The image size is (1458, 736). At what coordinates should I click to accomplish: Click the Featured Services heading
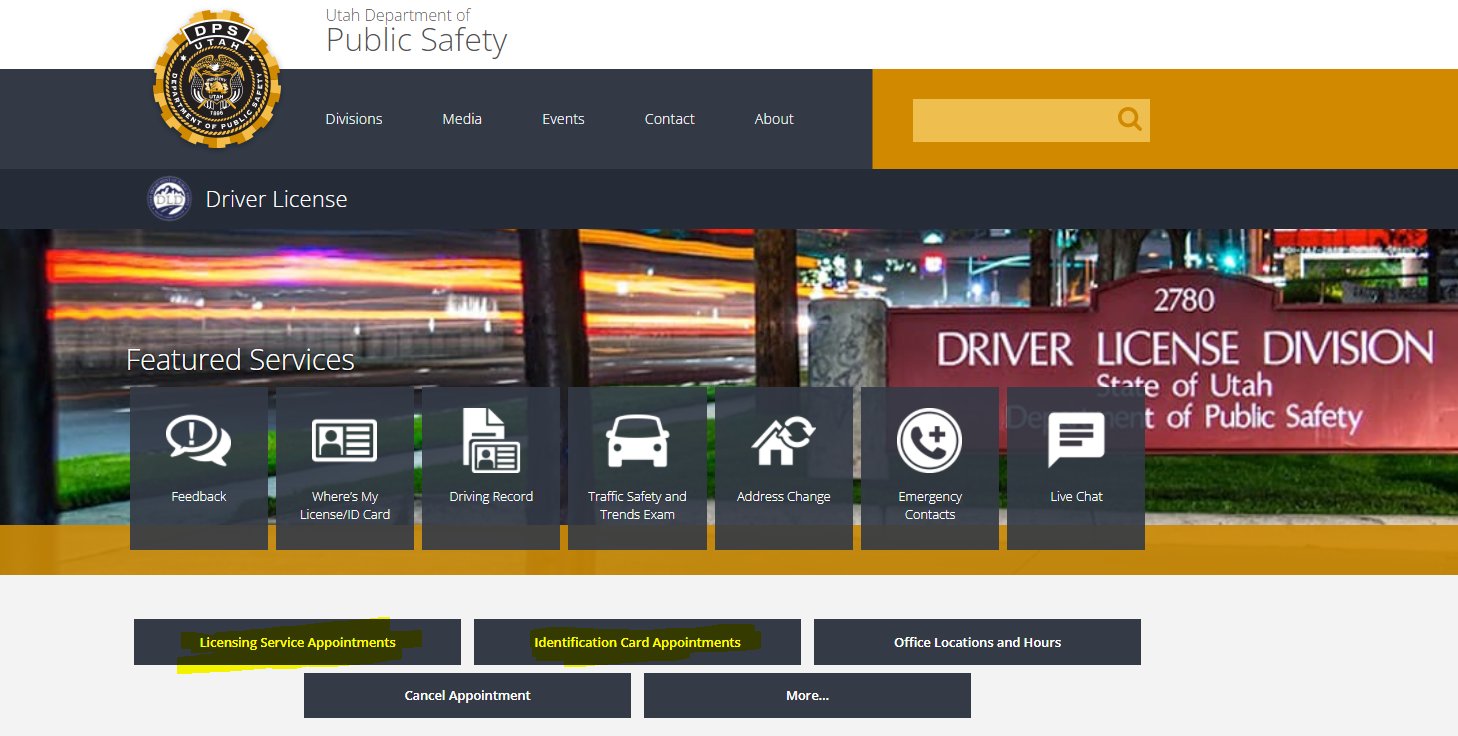point(240,360)
